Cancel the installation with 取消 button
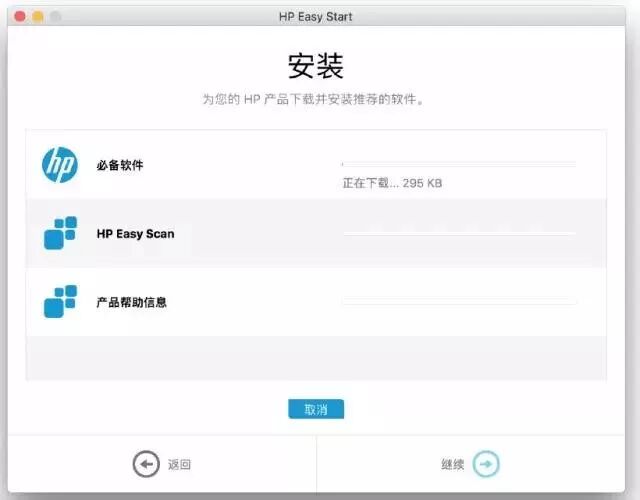Screen dimensions: 640x500 pos(316,409)
